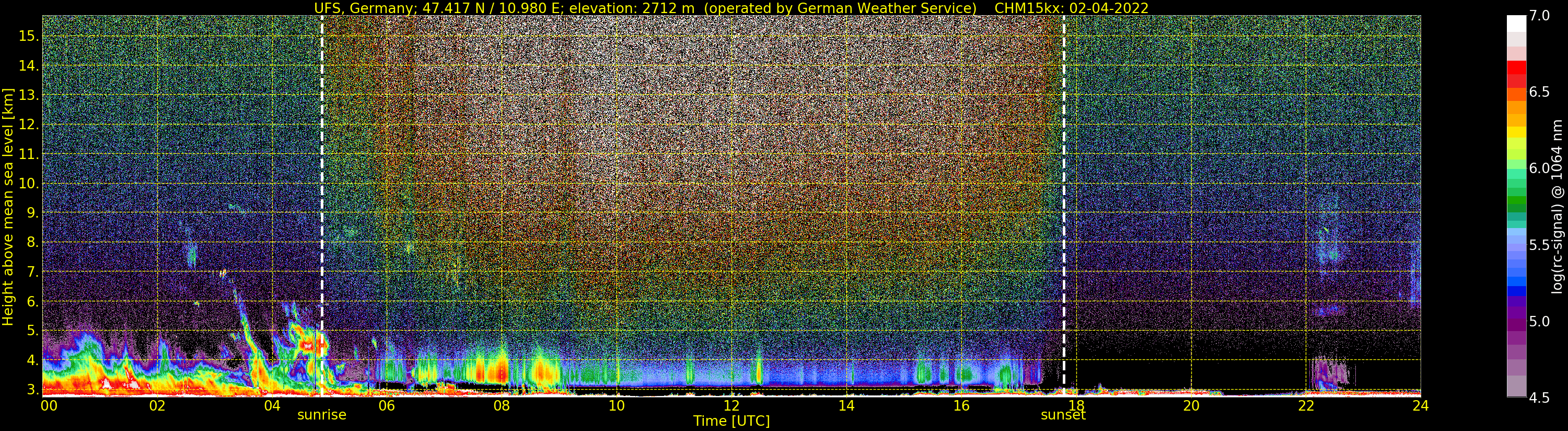The image size is (1568, 431).
Task: Click the '24' time tick label
Action: tap(1421, 405)
